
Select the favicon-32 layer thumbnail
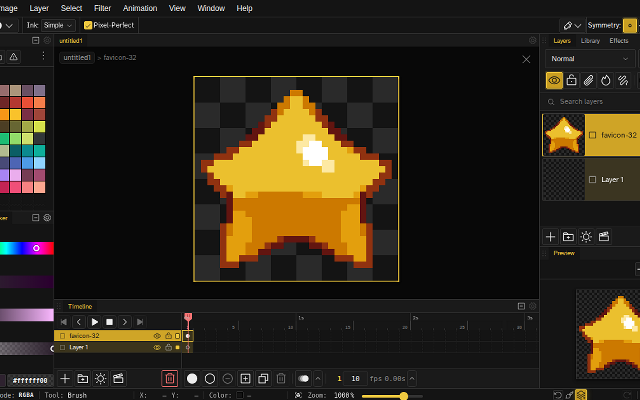pyautogui.click(x=564, y=135)
